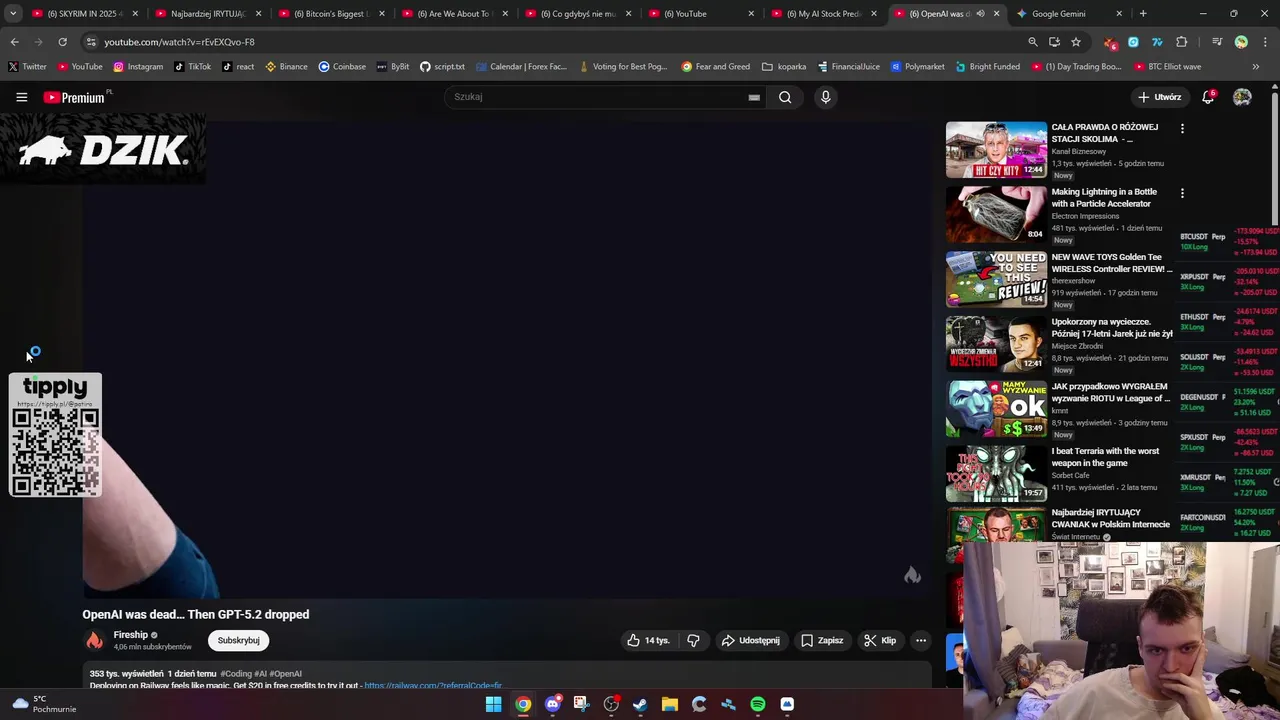The height and width of the screenshot is (720, 1280).
Task: Open options for the Making Lightning video suggestion
Action: point(1182,193)
